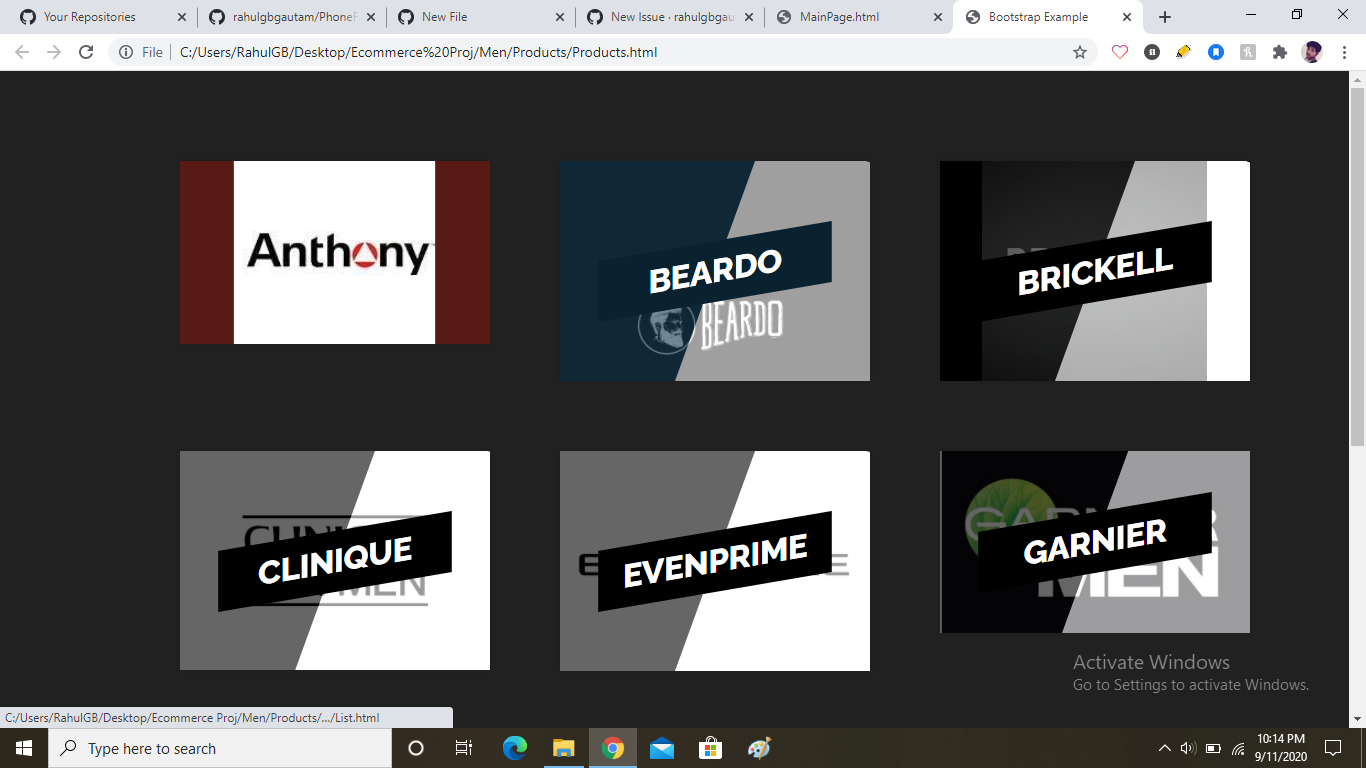
Task: Open the blue bookmark extension icon
Action: point(1216,52)
